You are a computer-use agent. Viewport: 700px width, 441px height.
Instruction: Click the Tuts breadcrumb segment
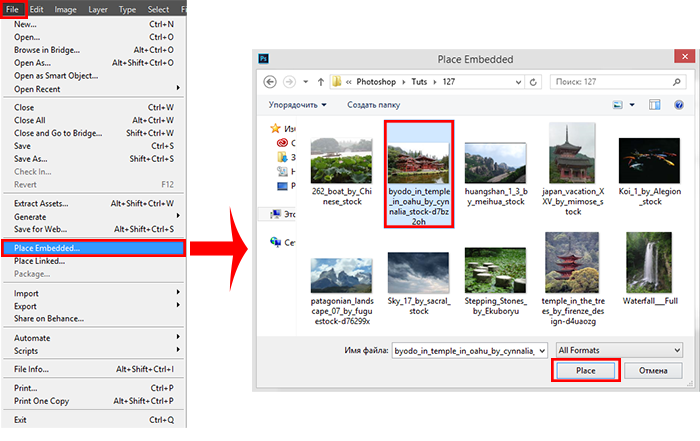(419, 82)
